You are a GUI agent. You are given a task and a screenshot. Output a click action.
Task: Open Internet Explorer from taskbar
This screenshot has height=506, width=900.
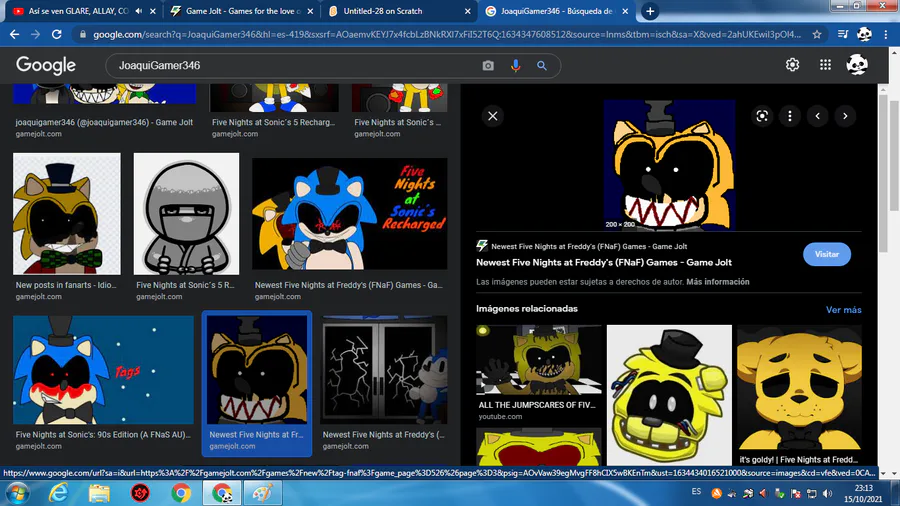(x=58, y=493)
